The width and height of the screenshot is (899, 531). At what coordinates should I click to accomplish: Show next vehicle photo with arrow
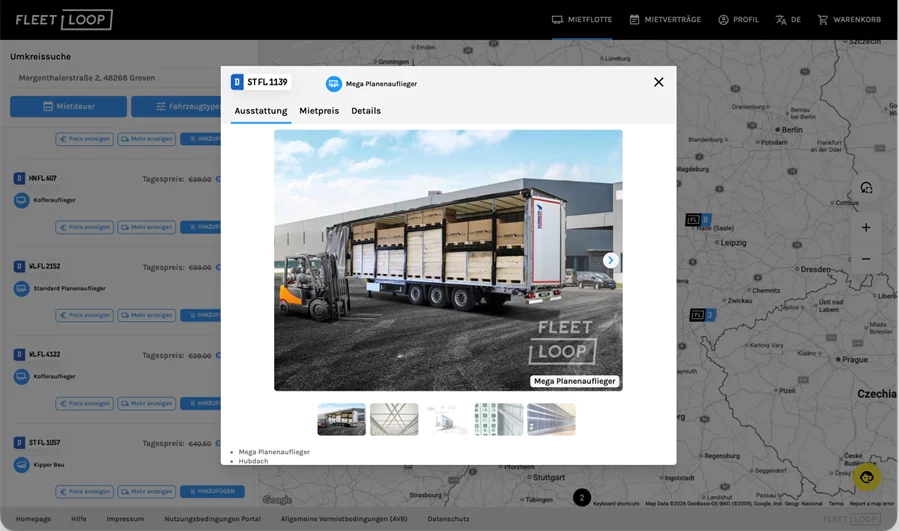point(610,260)
